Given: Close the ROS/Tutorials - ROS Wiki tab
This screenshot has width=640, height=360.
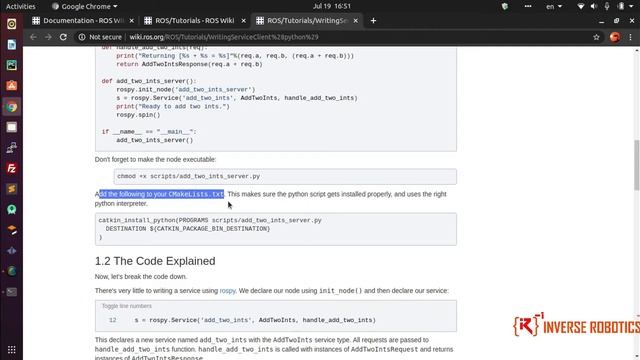Looking at the screenshot, I should coord(244,20).
